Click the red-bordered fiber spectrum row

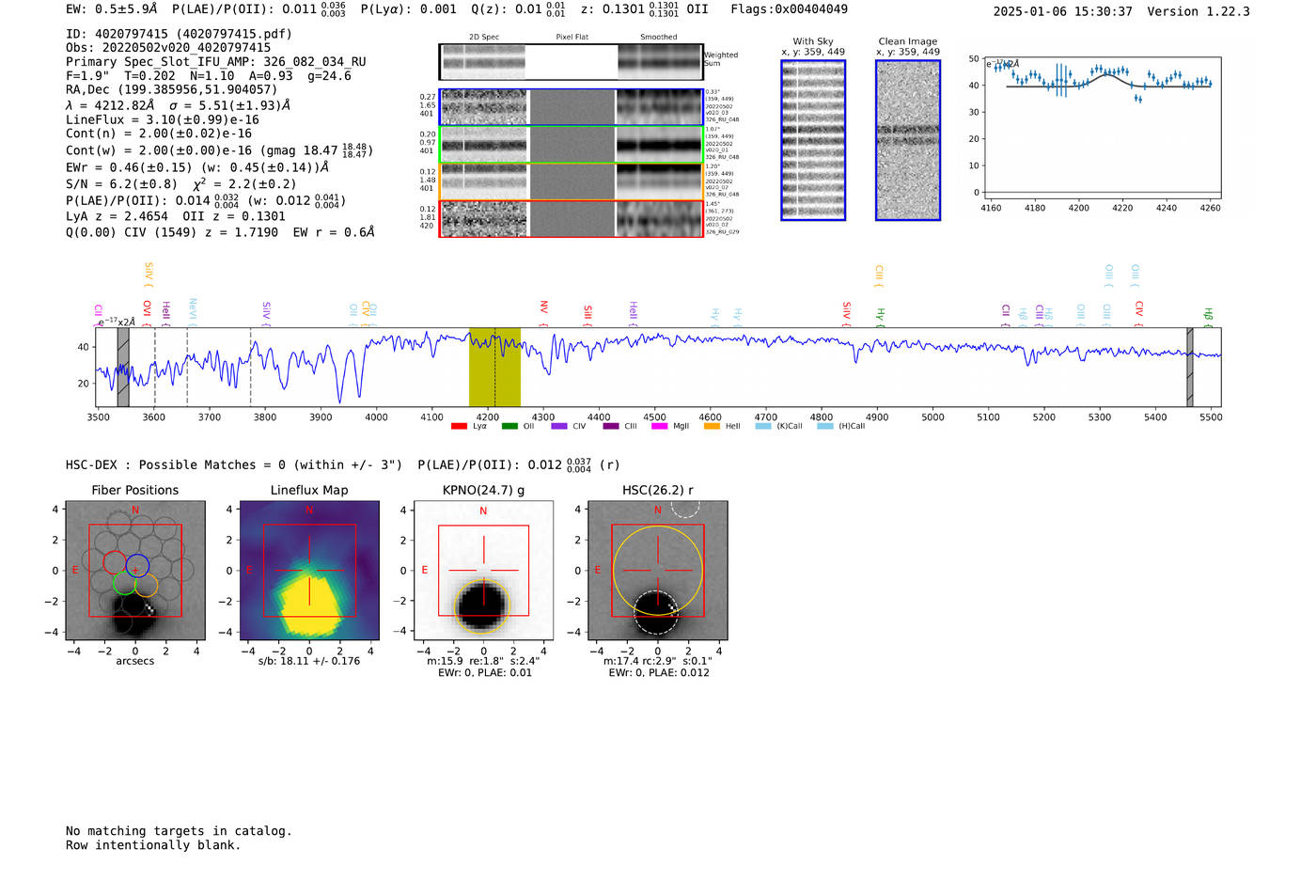tap(571, 218)
